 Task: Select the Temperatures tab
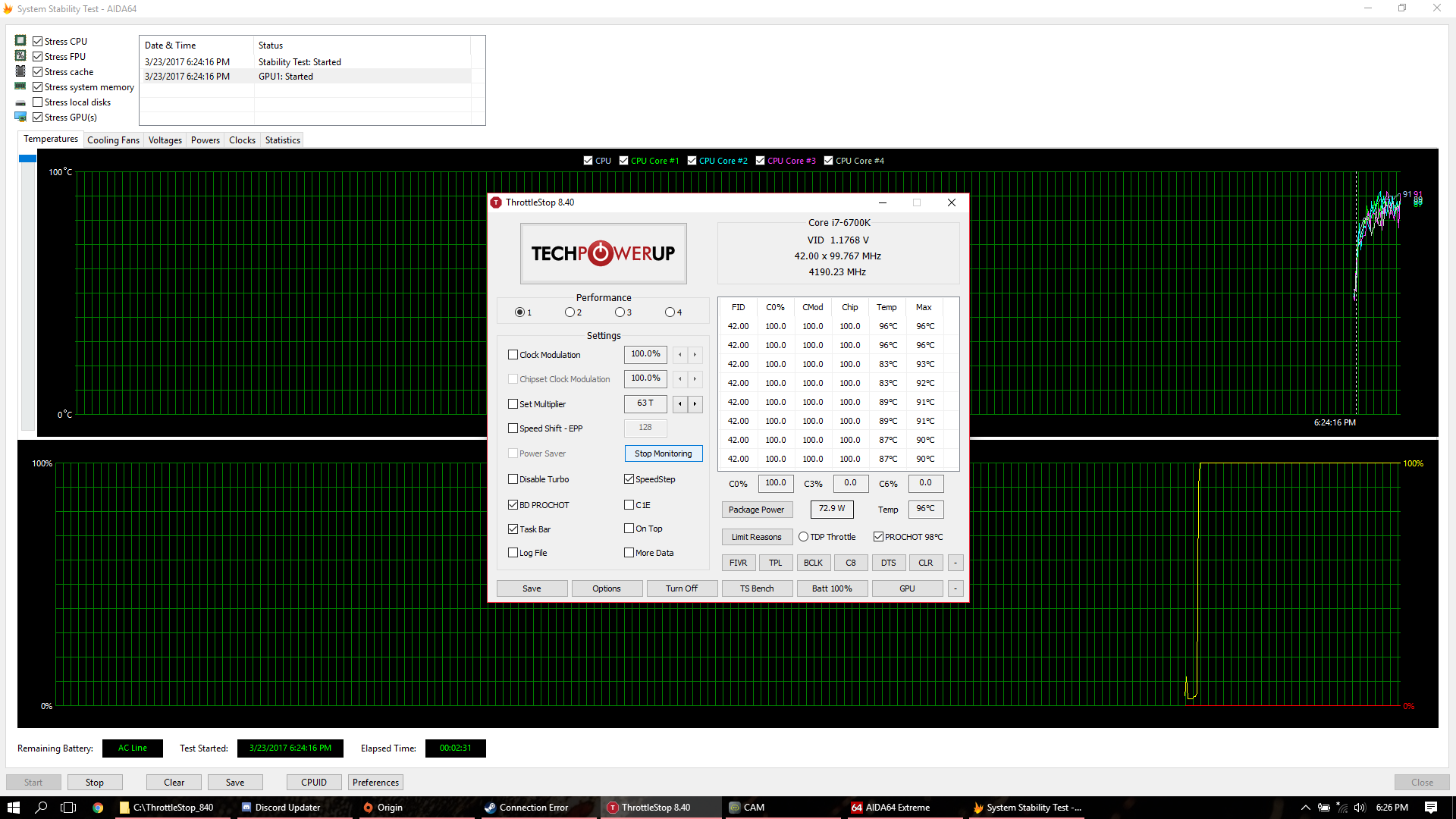coord(51,139)
